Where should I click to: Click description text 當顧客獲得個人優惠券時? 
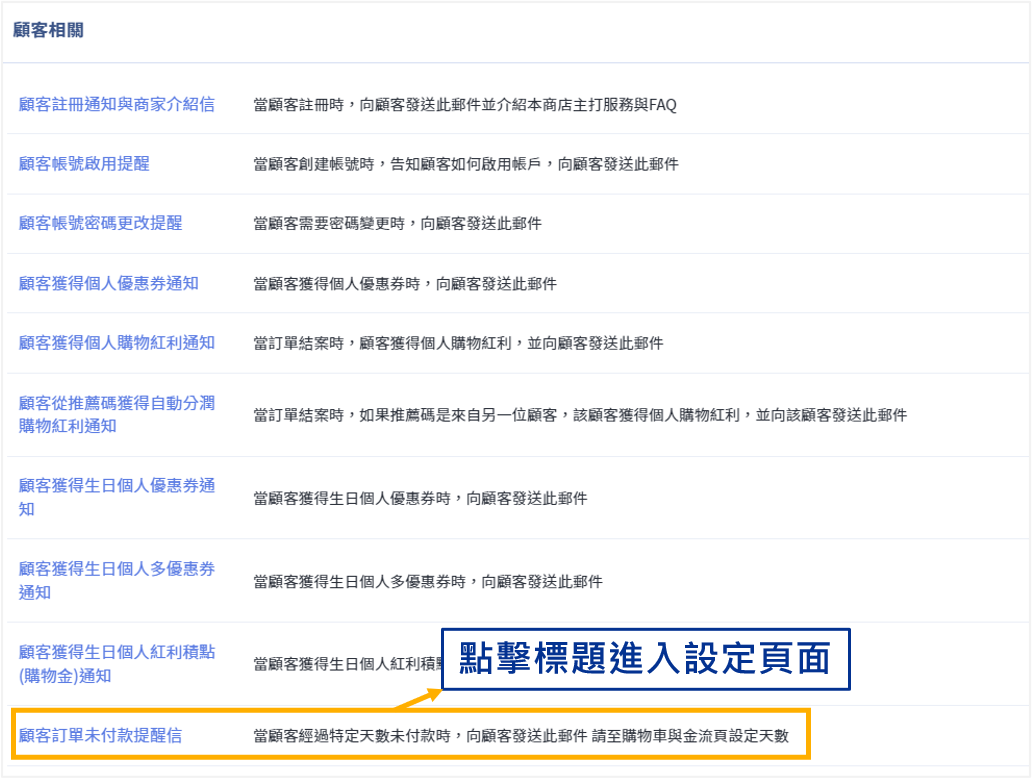[405, 284]
